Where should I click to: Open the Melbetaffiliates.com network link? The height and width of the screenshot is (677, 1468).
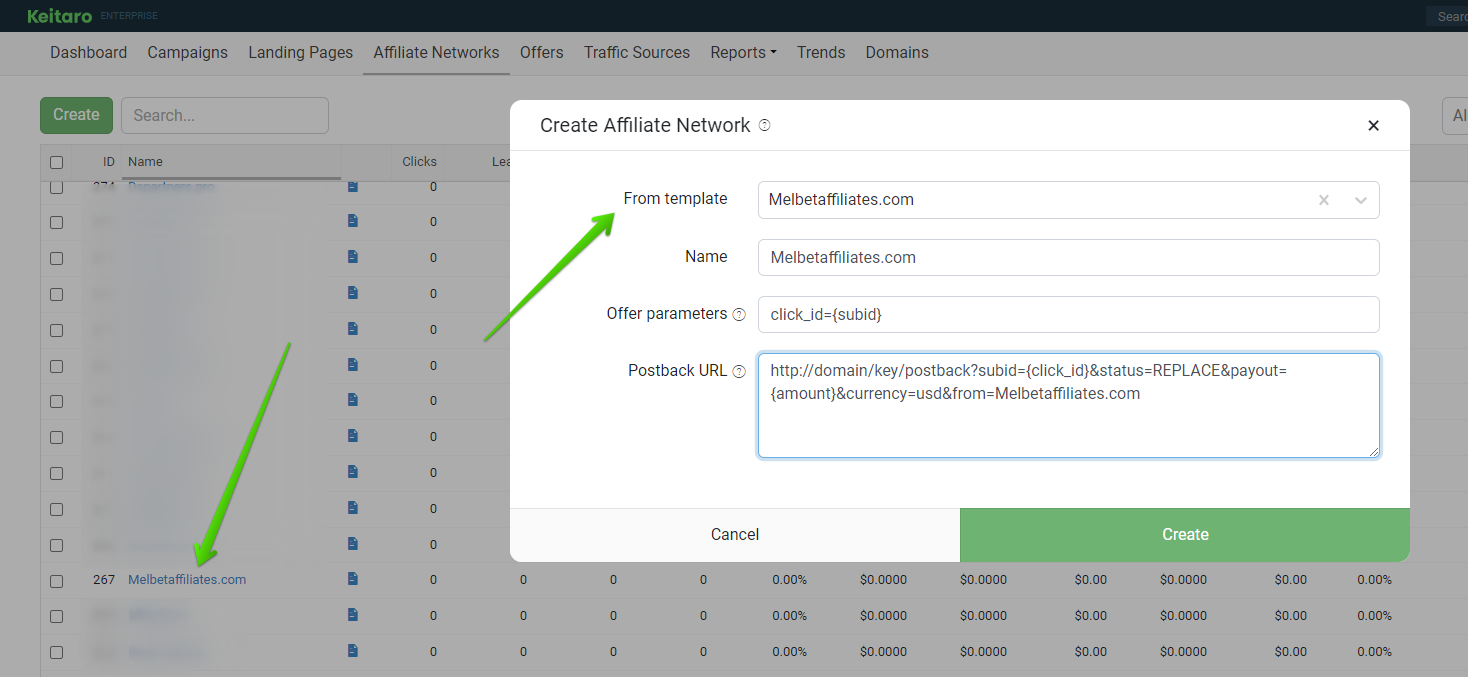coord(187,580)
